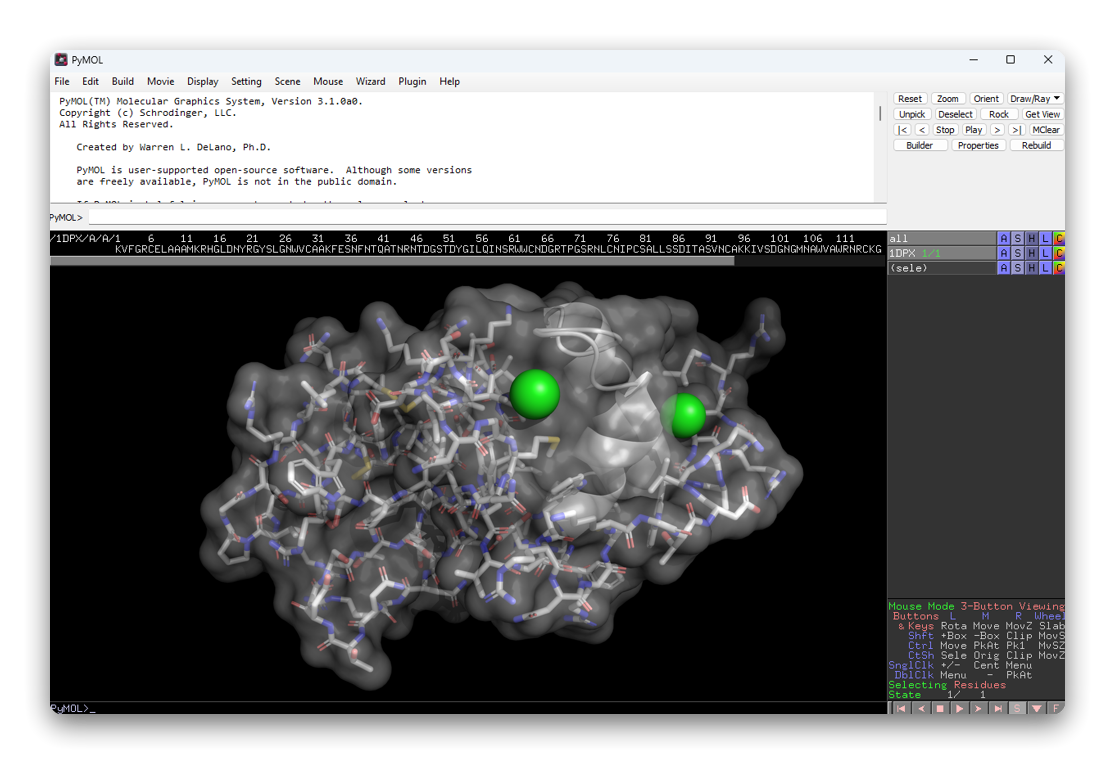Click the Reset view button
The image size is (1115, 764).
(x=909, y=99)
